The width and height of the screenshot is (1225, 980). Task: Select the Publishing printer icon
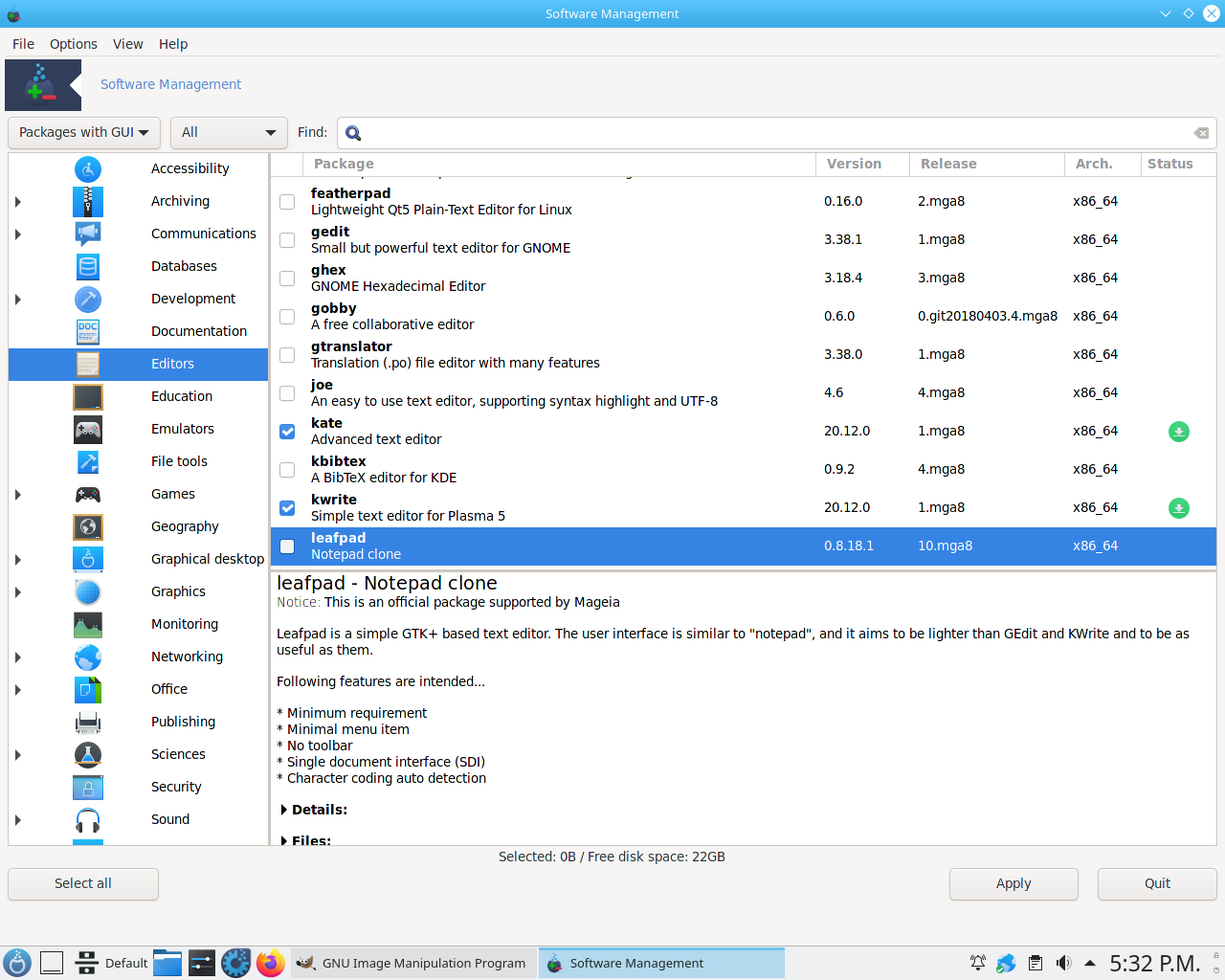coord(88,723)
